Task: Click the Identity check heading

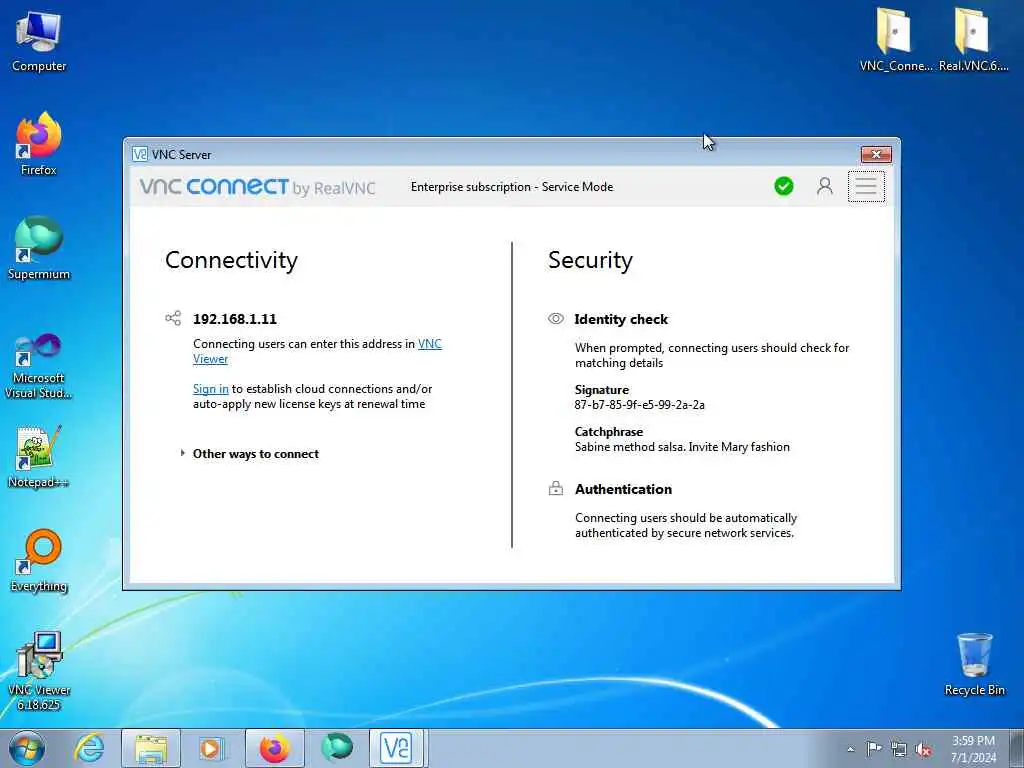Action: point(621,319)
